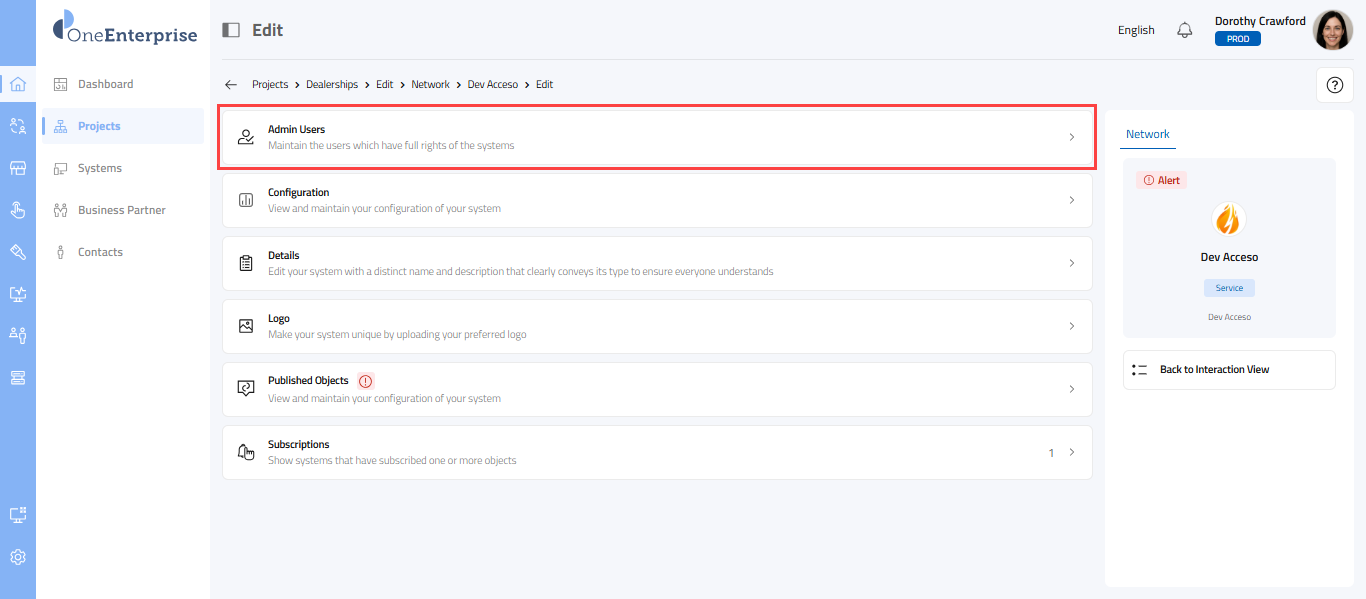The image size is (1366, 599).
Task: Click the red alert icon on Published Objects
Action: click(365, 381)
